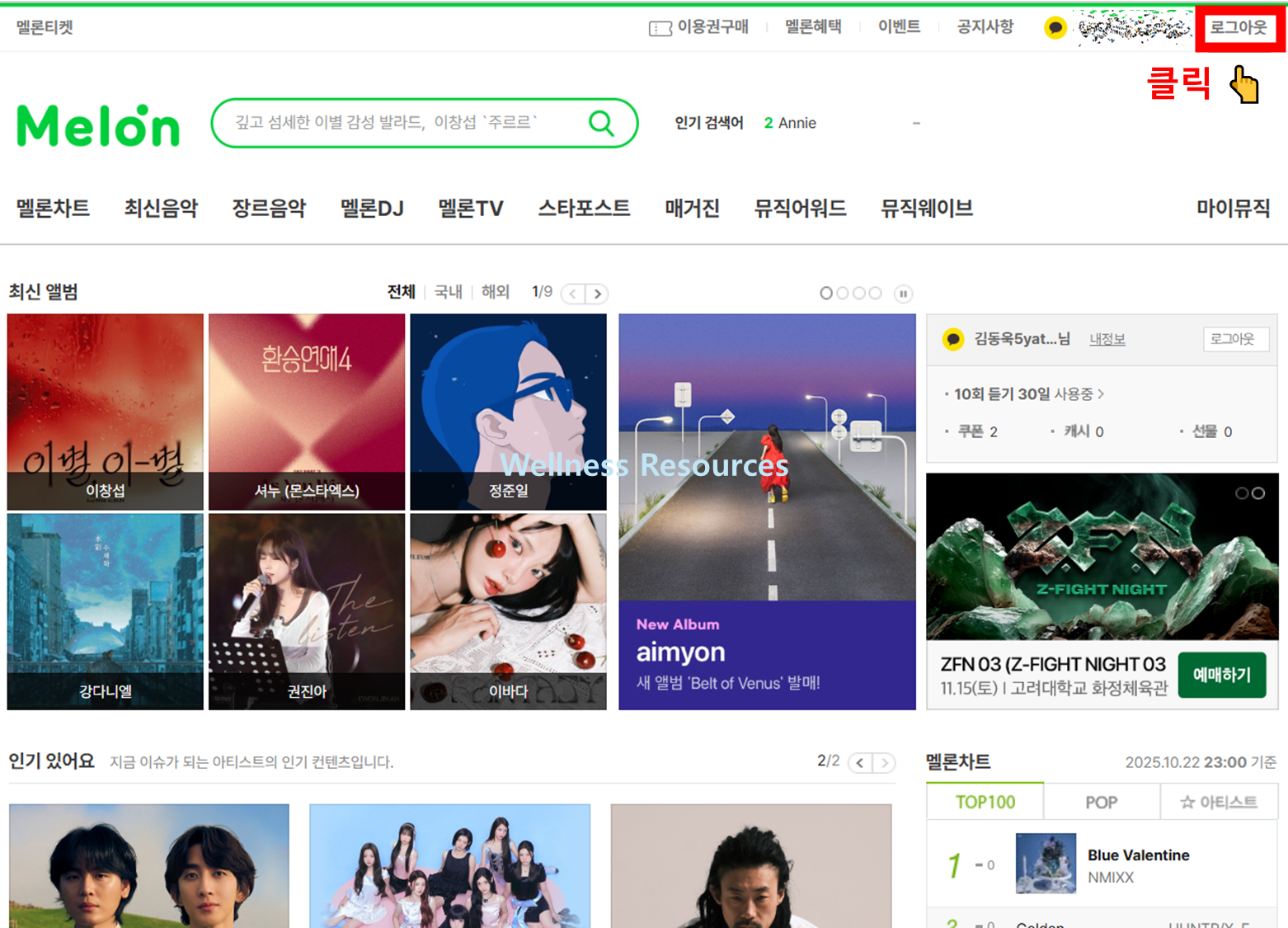The image size is (1288, 928).
Task: Open 정준일 album thumbnail
Action: point(508,412)
